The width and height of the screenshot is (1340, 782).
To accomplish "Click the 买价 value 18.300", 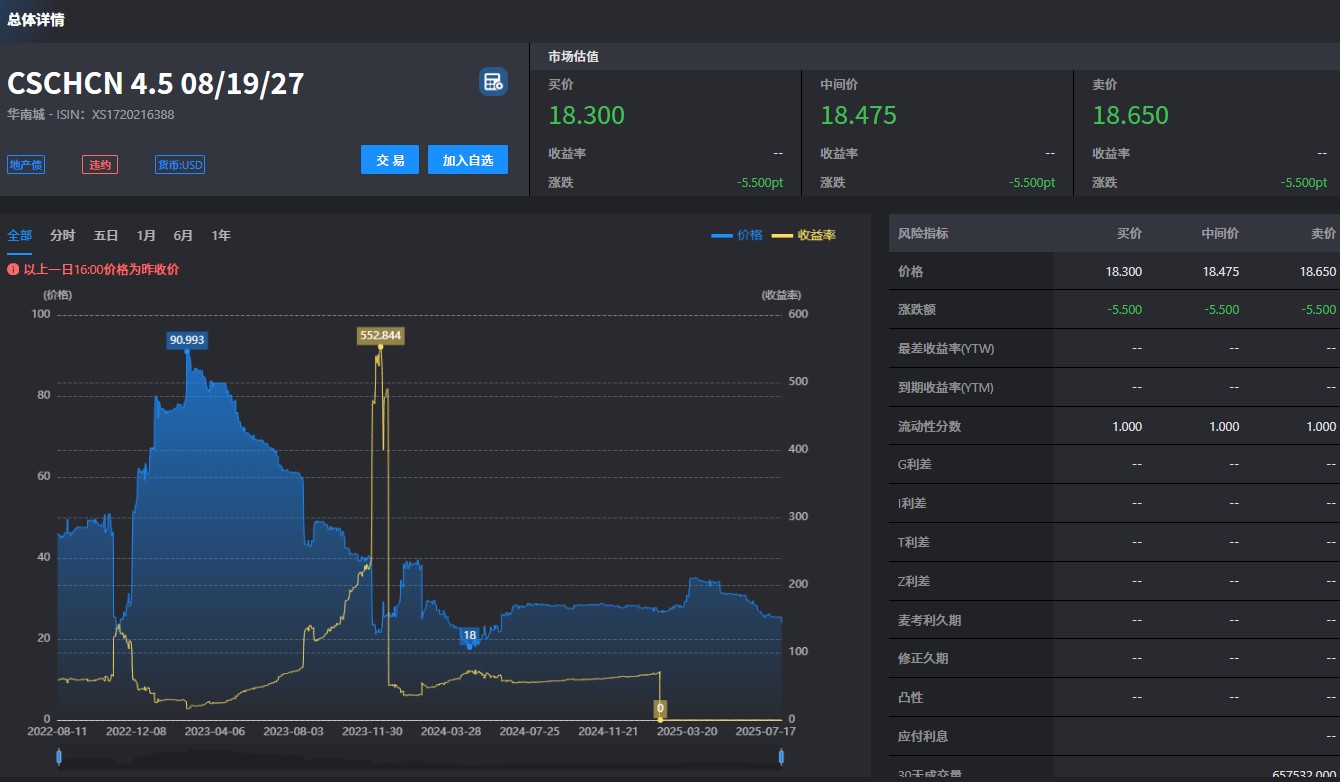I will [587, 115].
